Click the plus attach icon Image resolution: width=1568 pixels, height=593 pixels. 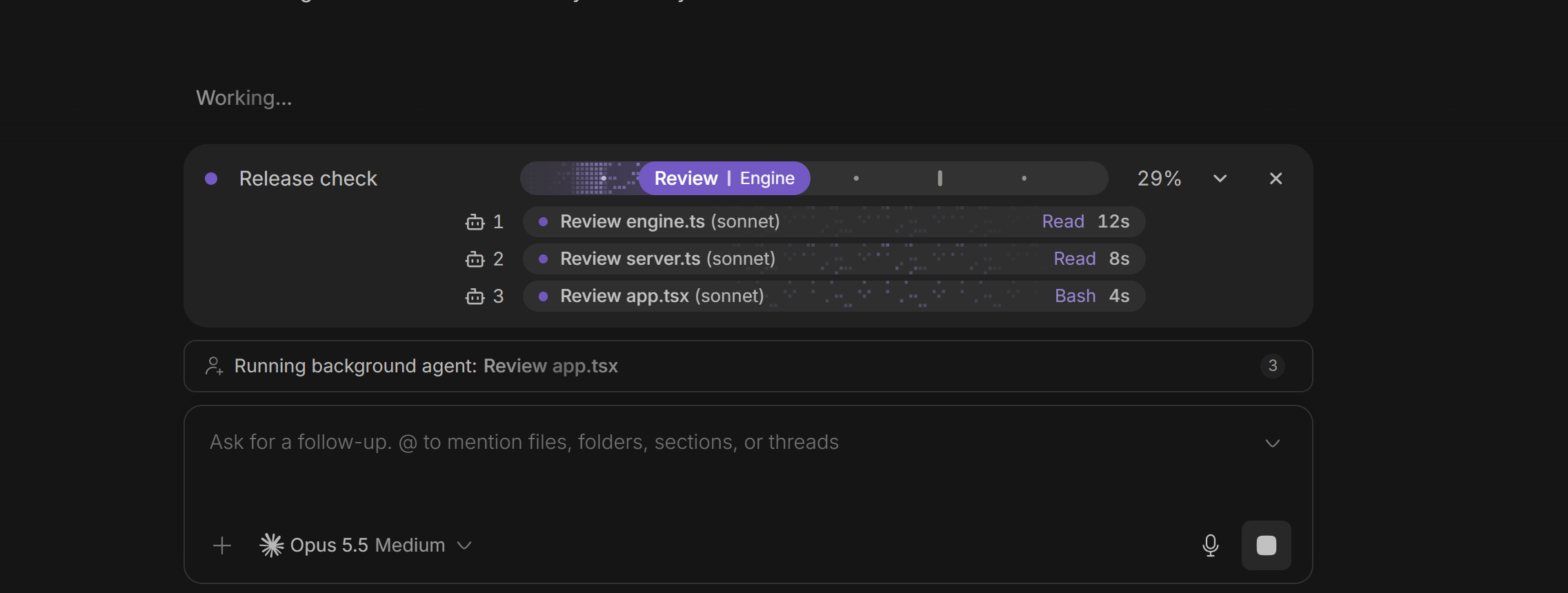(222, 546)
